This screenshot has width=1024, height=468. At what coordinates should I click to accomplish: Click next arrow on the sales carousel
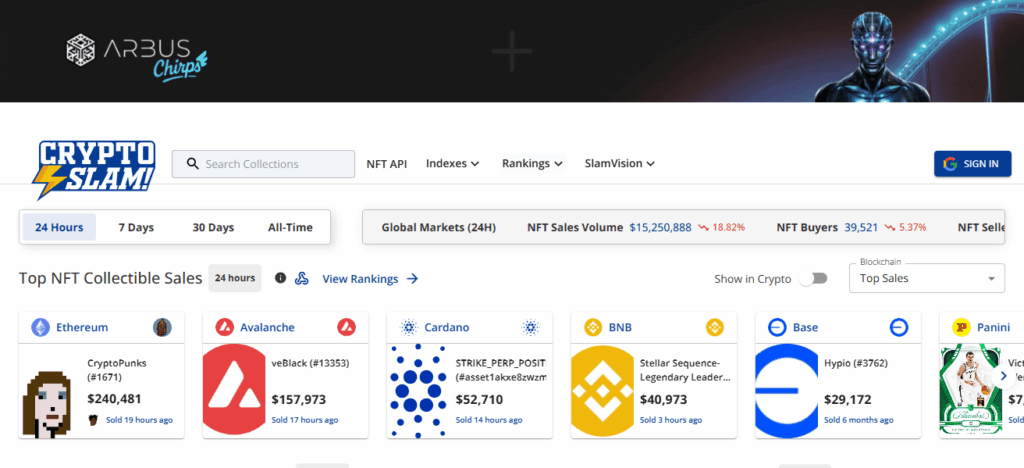(x=1003, y=377)
